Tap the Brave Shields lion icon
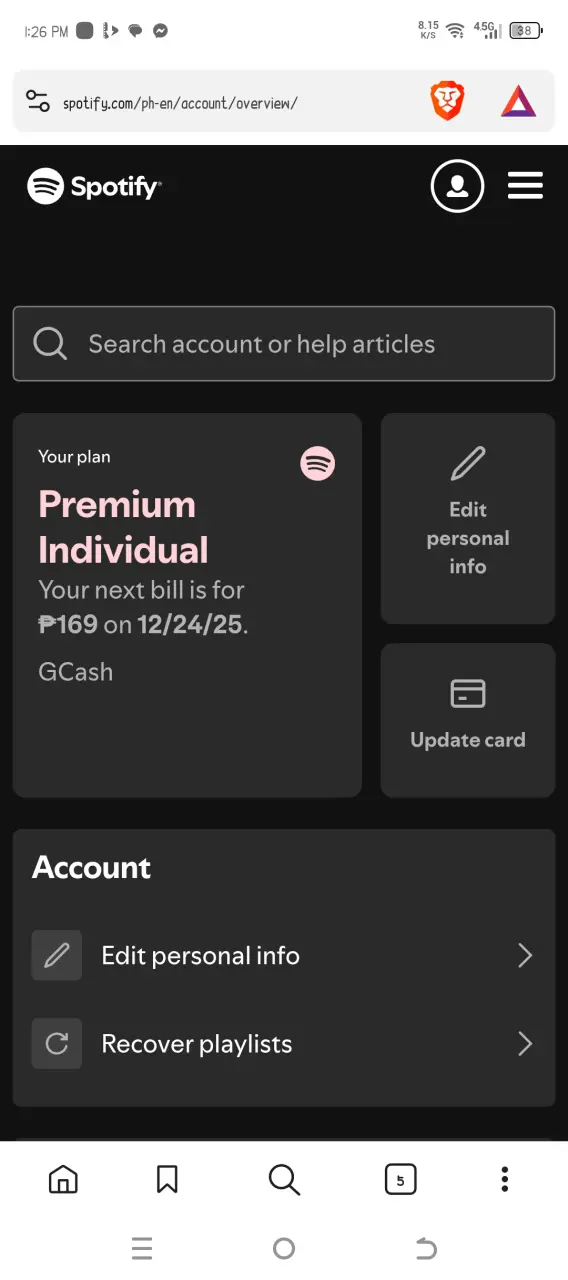Viewport: 568px width, 1280px height. 447,101
